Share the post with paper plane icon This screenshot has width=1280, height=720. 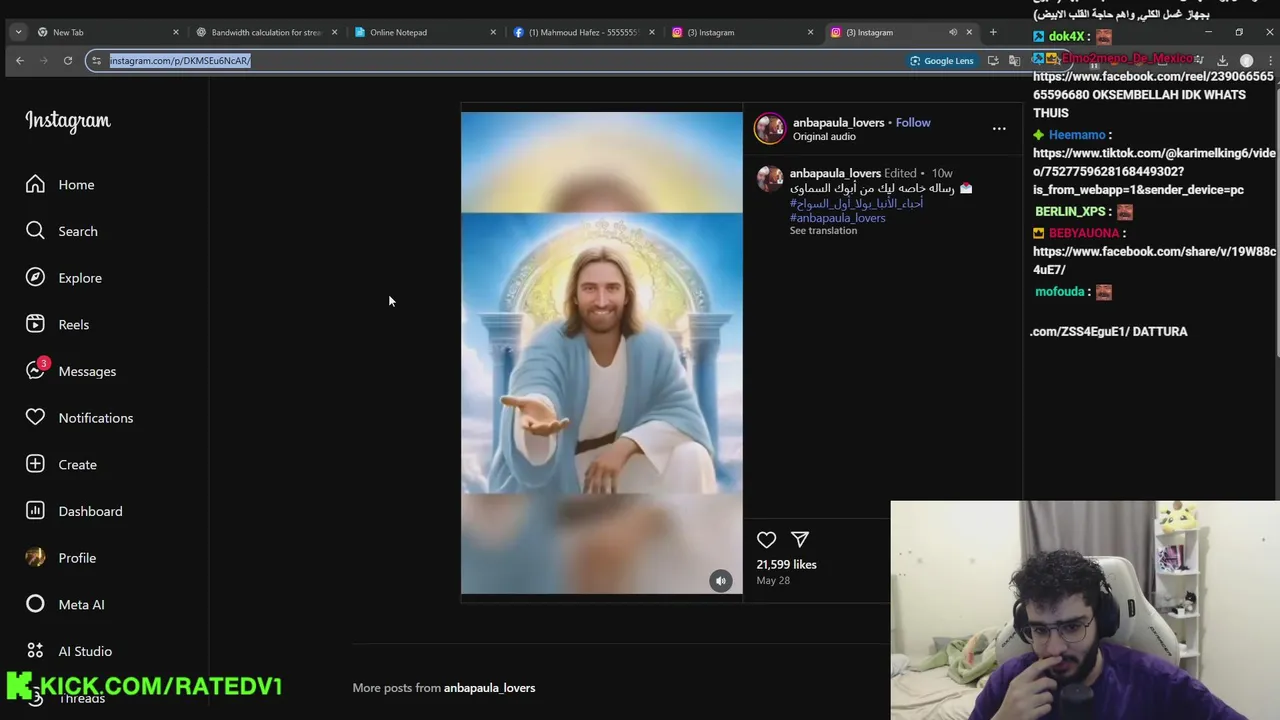(x=800, y=540)
